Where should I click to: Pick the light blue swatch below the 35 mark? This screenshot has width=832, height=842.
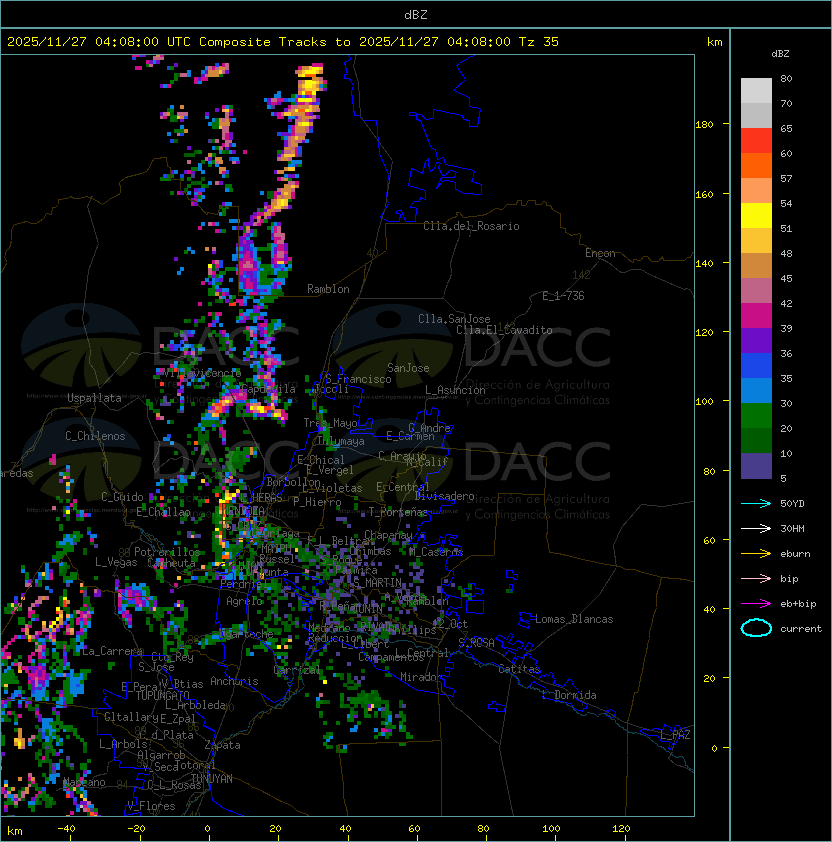click(x=756, y=390)
